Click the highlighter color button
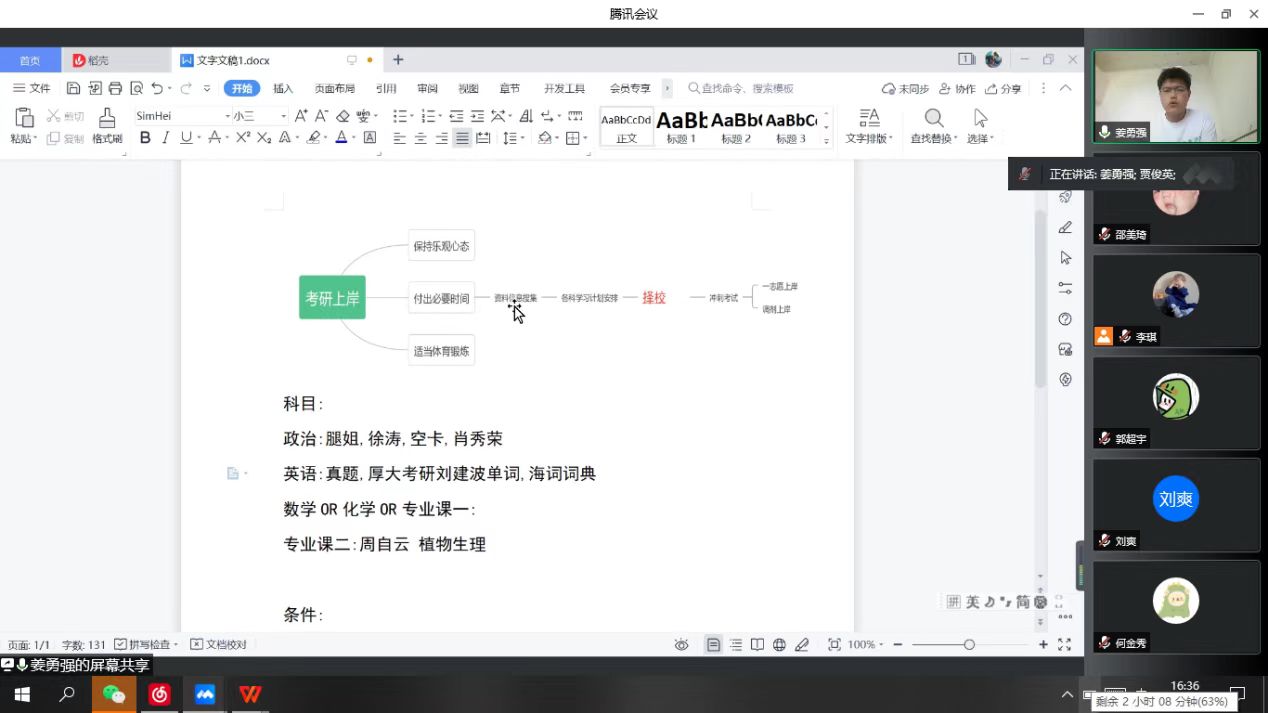Screen dimensions: 1268x713 click(314, 138)
